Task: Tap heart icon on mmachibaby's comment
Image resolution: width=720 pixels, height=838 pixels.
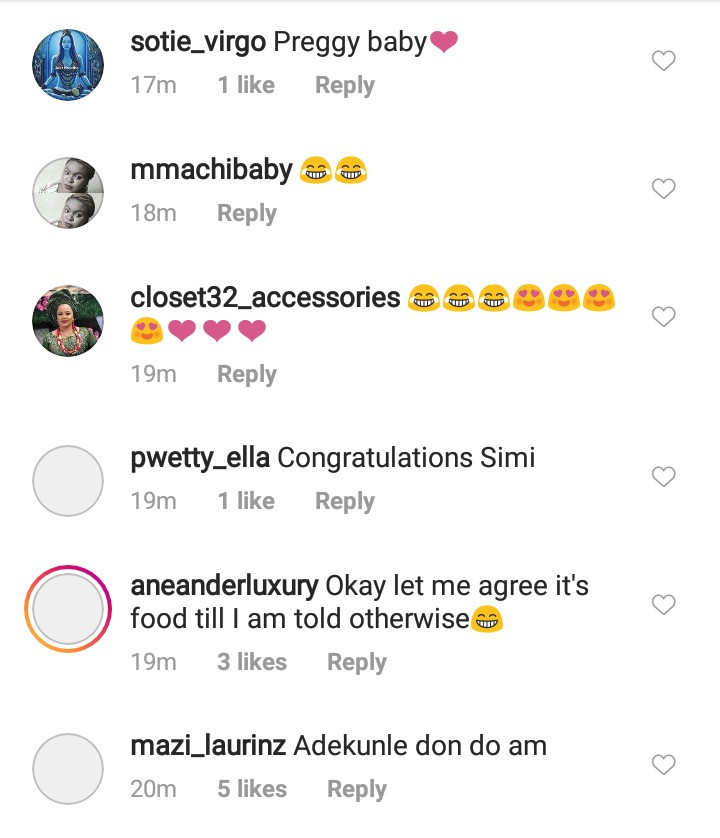Action: pyautogui.click(x=664, y=189)
